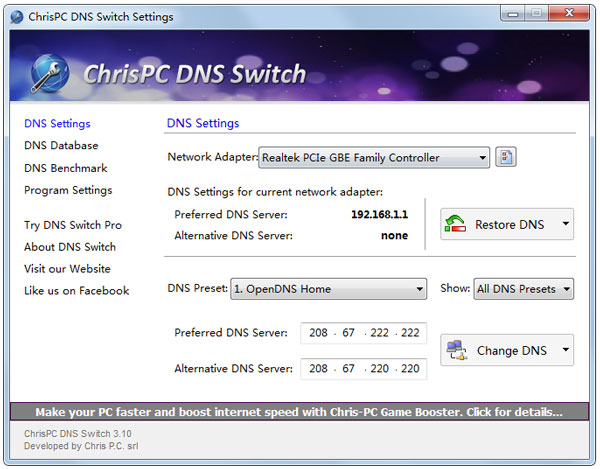Screen dimensions: 600x469
Task: Expand the Change DNS dropdown arrow
Action: pyautogui.click(x=566, y=349)
